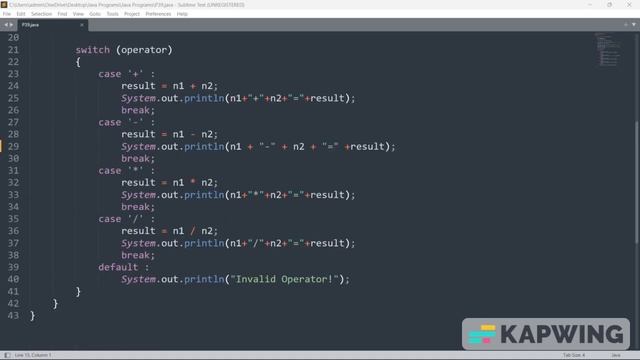The height and width of the screenshot is (360, 640).
Task: Click the opening brace on line 22
Action: (78, 62)
